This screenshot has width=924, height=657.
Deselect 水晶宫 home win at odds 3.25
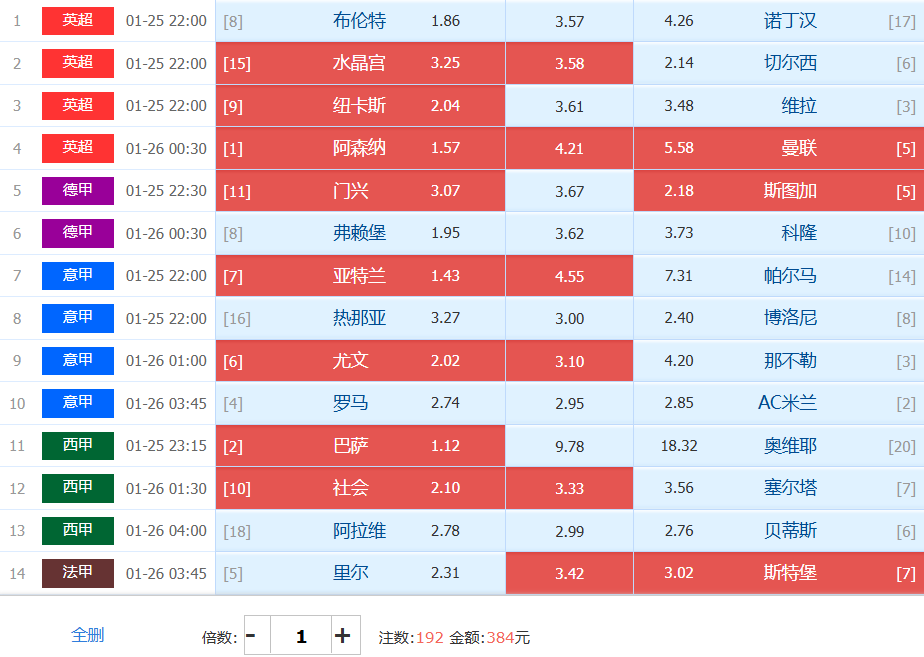click(360, 63)
